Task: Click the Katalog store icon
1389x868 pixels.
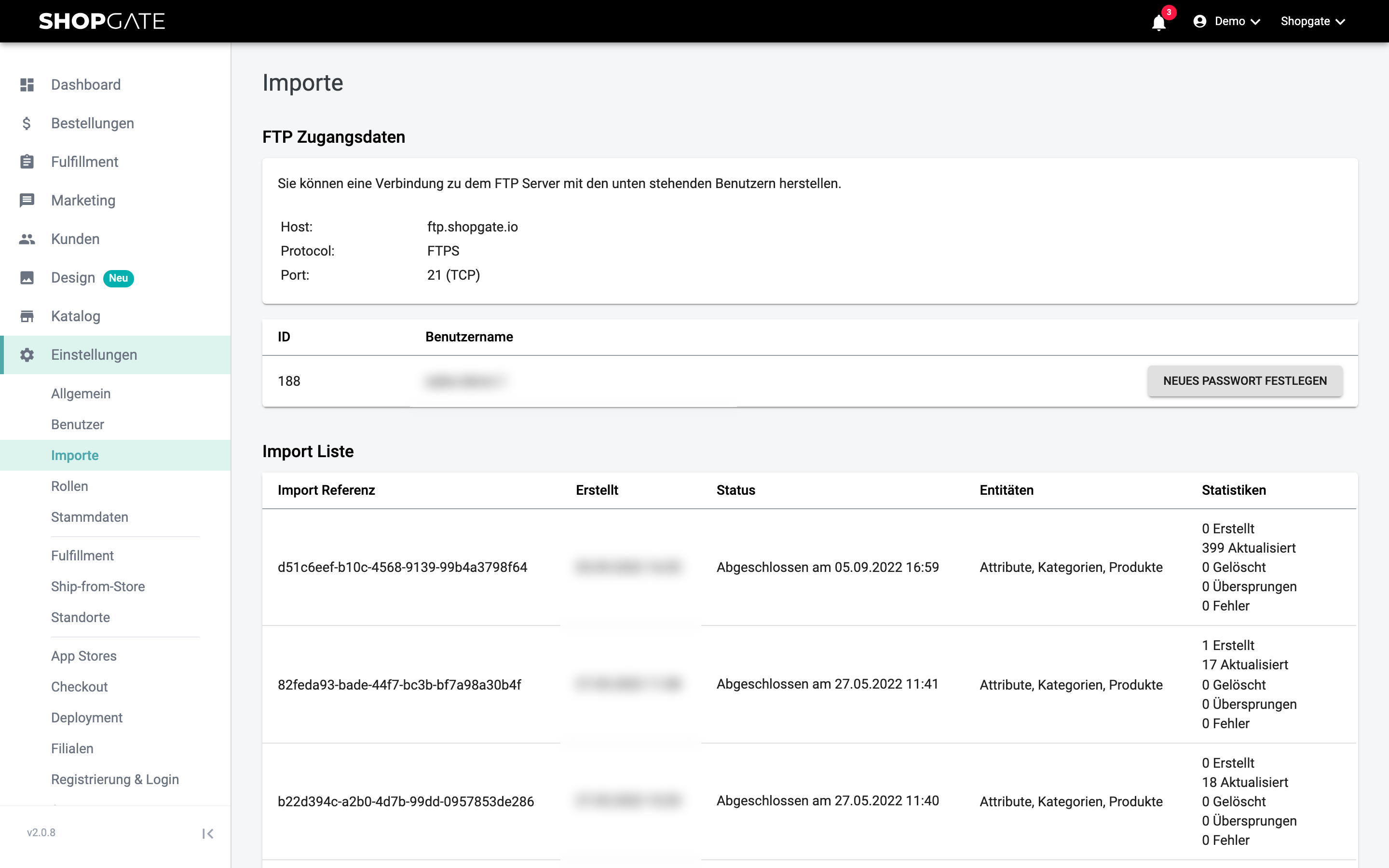Action: 27,316
